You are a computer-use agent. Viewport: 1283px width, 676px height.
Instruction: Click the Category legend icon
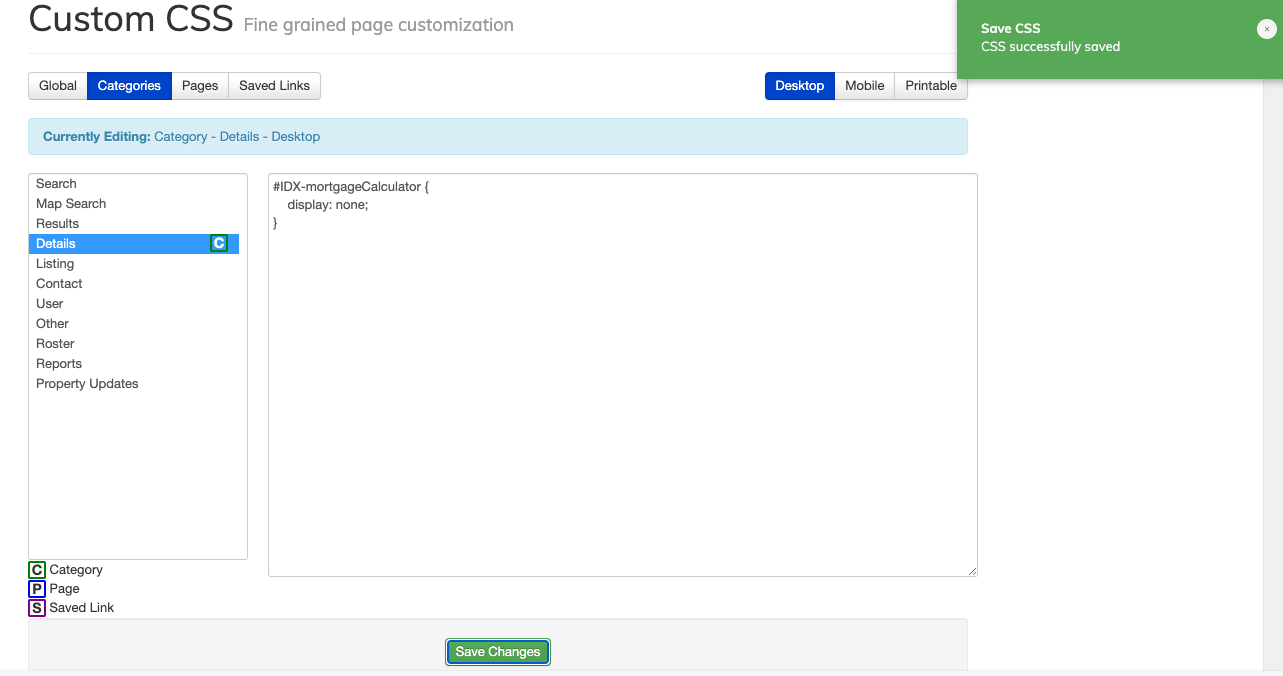36,569
